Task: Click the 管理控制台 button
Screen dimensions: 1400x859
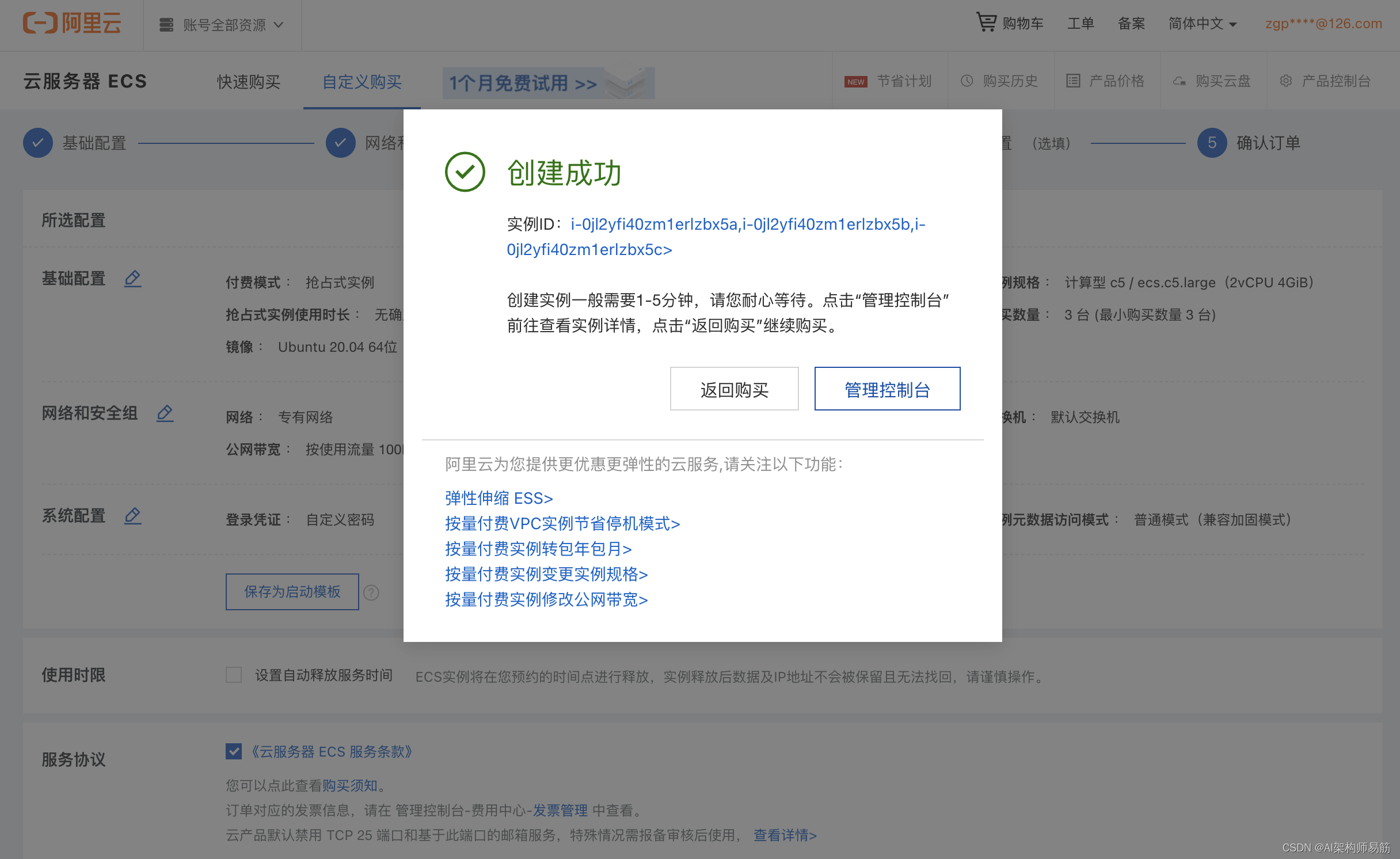Action: coord(887,389)
